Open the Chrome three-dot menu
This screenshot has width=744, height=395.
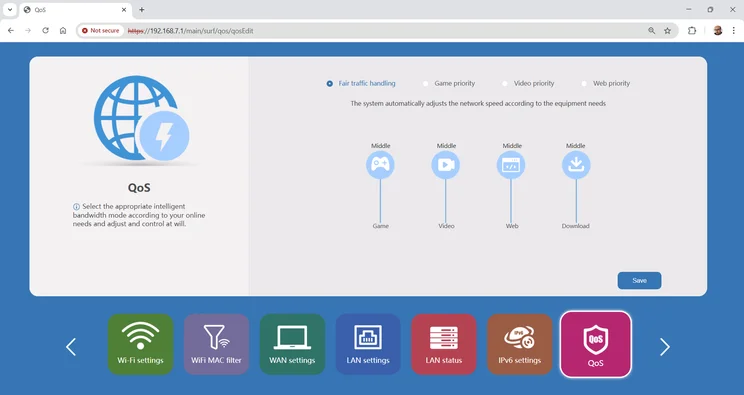[x=734, y=30]
